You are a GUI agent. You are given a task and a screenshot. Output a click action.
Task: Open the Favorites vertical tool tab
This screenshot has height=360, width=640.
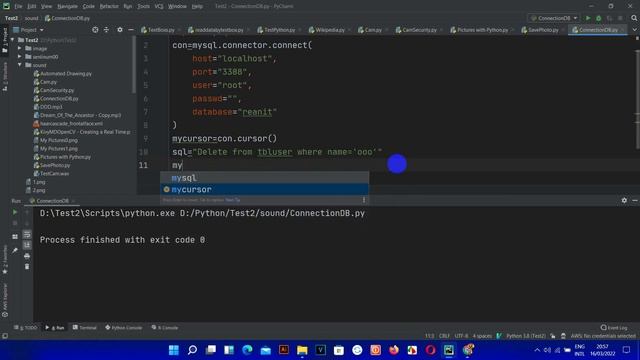[x=5, y=260]
